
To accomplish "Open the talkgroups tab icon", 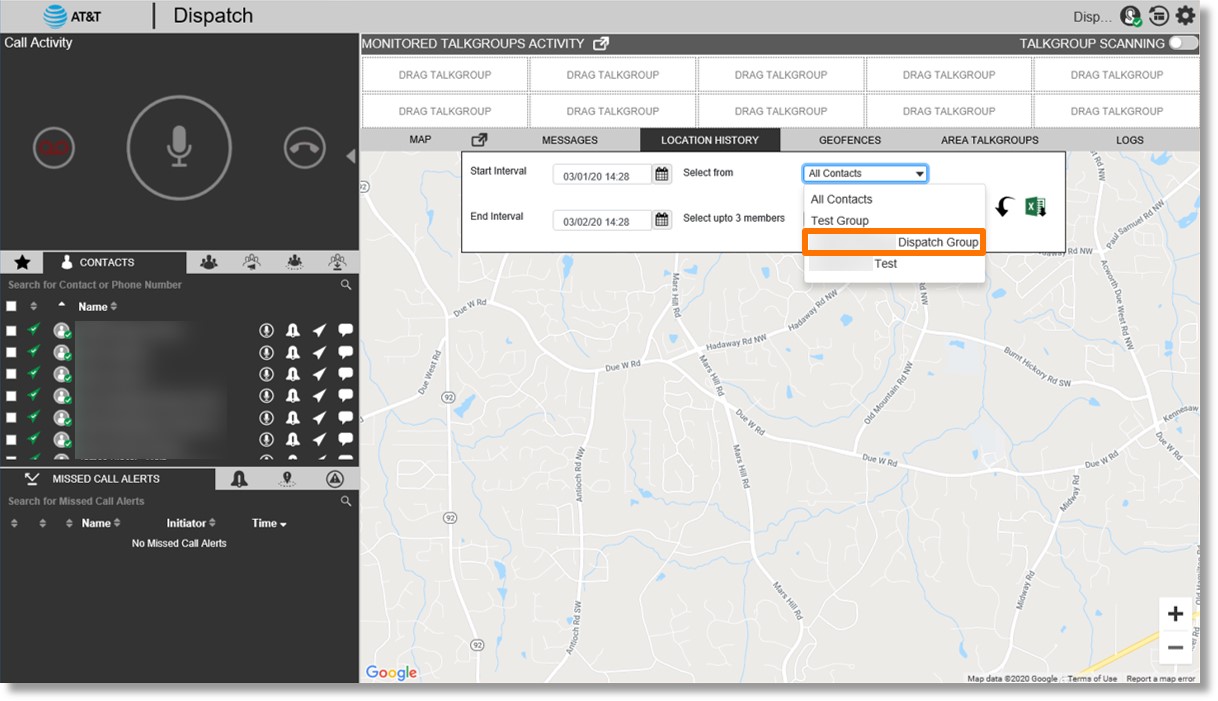I will pos(208,262).
